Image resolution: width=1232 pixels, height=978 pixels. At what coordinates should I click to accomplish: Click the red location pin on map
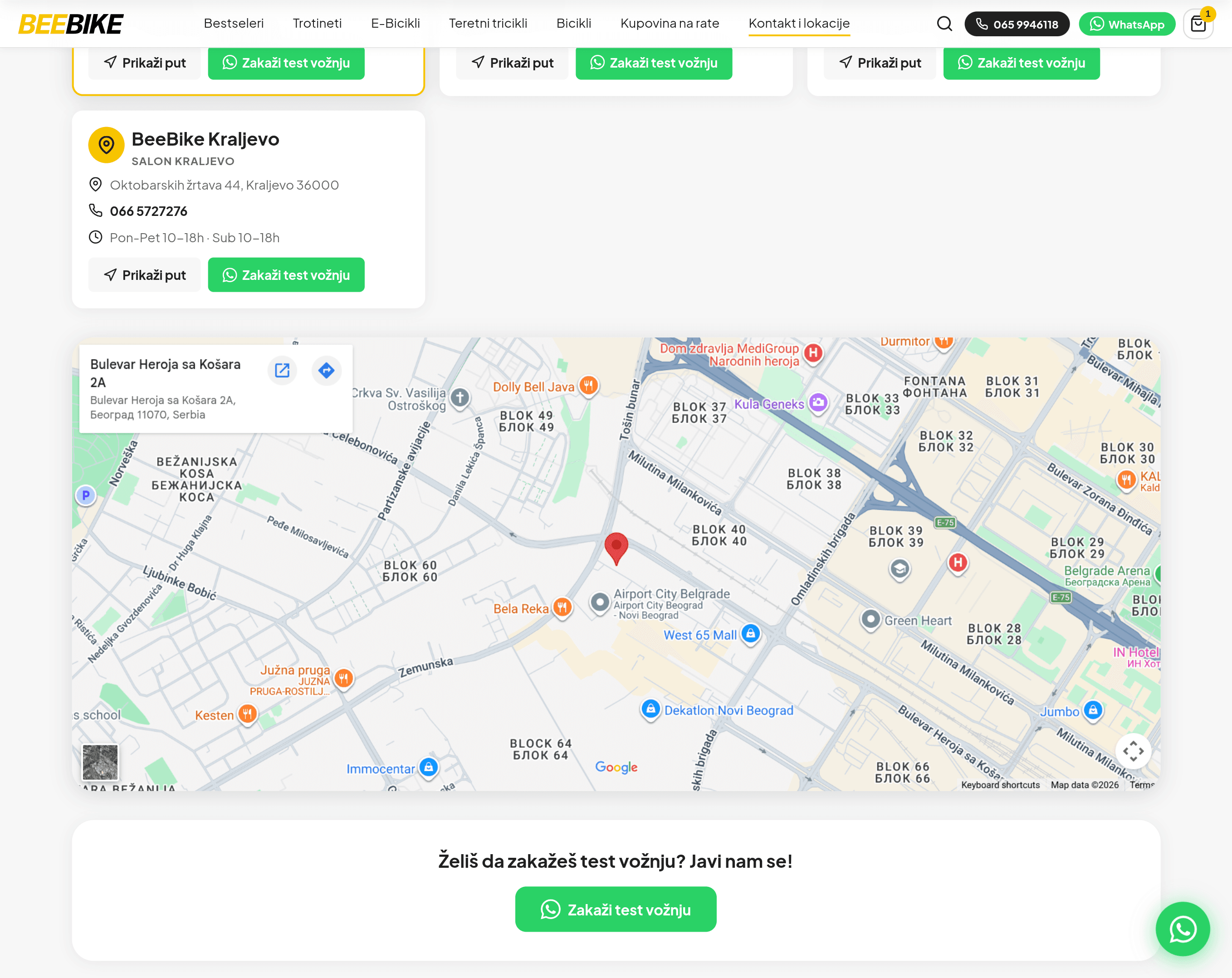[x=616, y=548]
